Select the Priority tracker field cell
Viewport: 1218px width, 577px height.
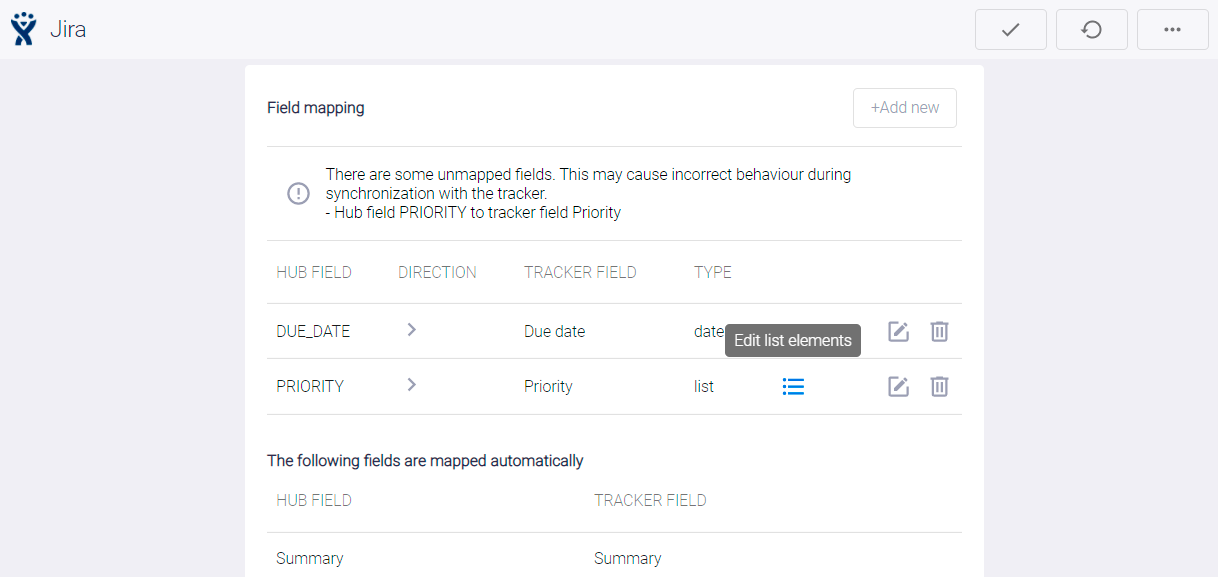coord(548,386)
